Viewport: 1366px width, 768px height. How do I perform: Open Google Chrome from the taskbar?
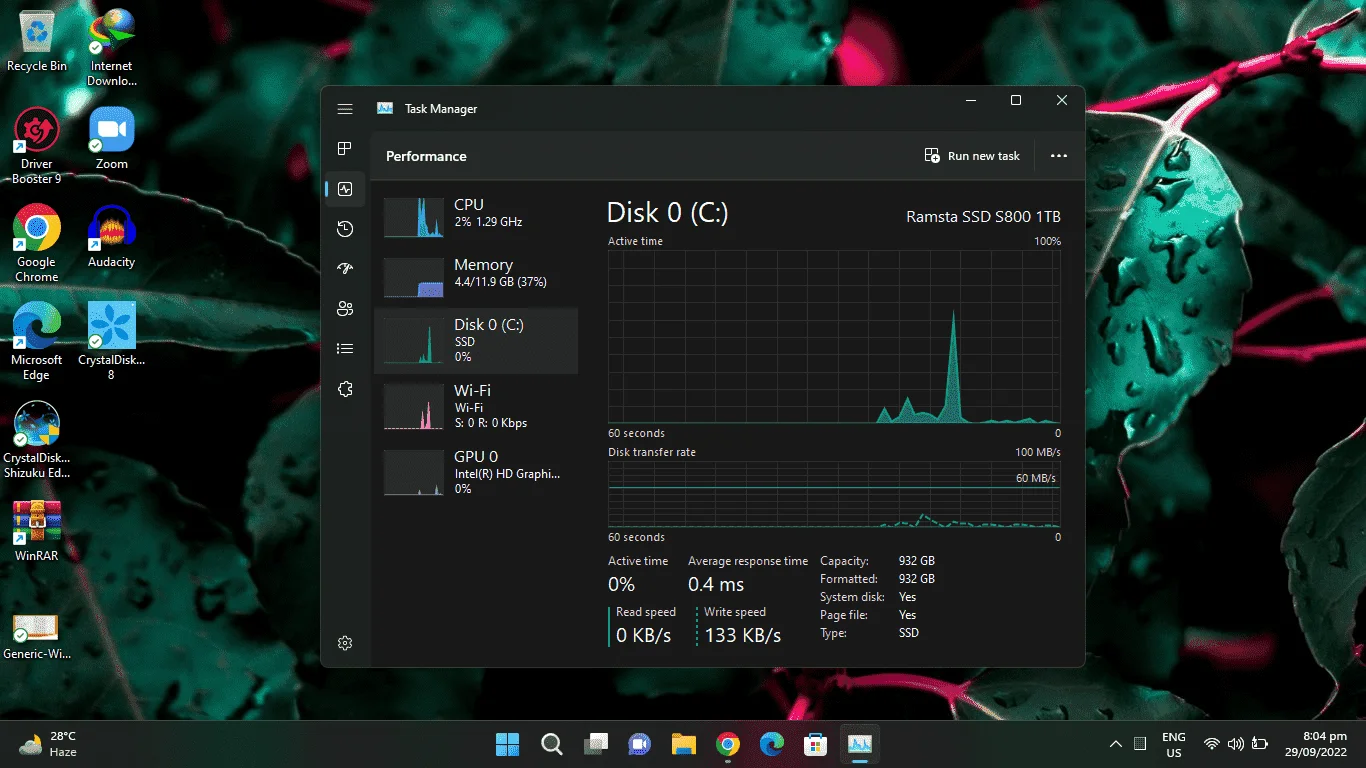click(728, 744)
